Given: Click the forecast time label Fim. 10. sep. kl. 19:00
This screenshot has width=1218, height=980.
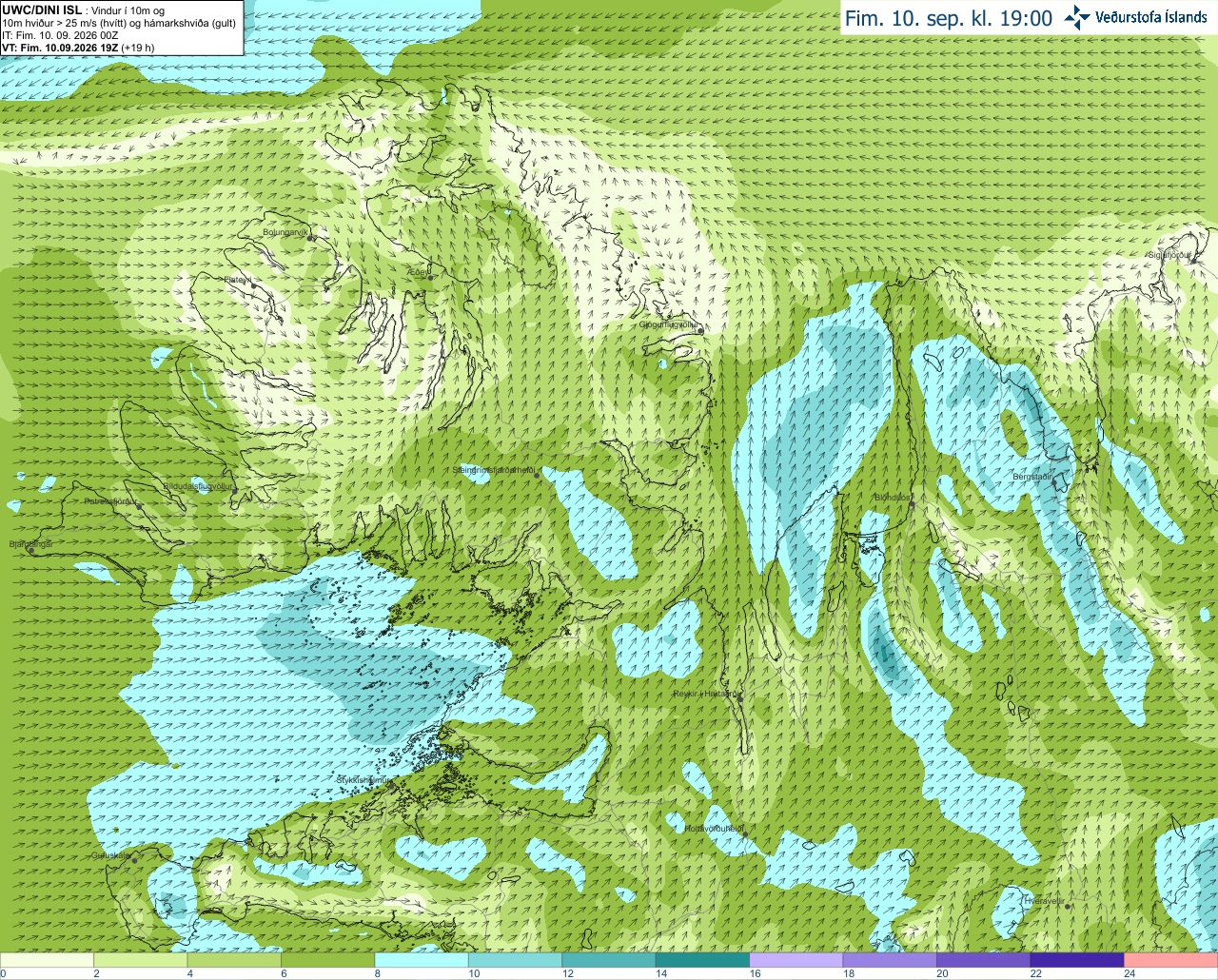Looking at the screenshot, I should pos(949,18).
